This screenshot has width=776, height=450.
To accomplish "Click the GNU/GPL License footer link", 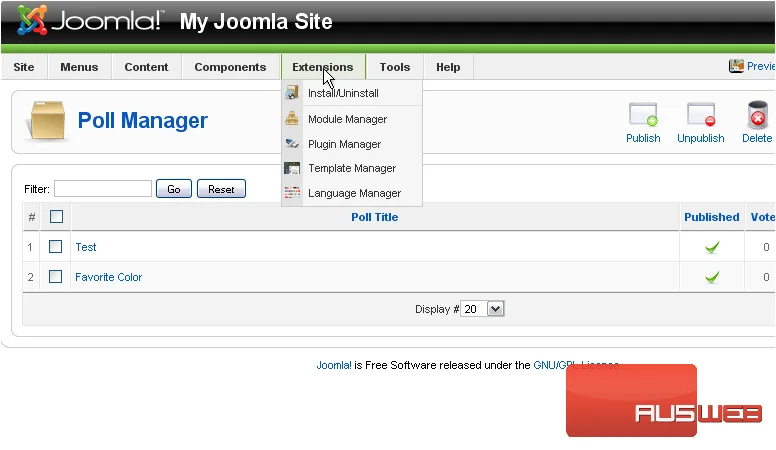I will click(x=577, y=365).
